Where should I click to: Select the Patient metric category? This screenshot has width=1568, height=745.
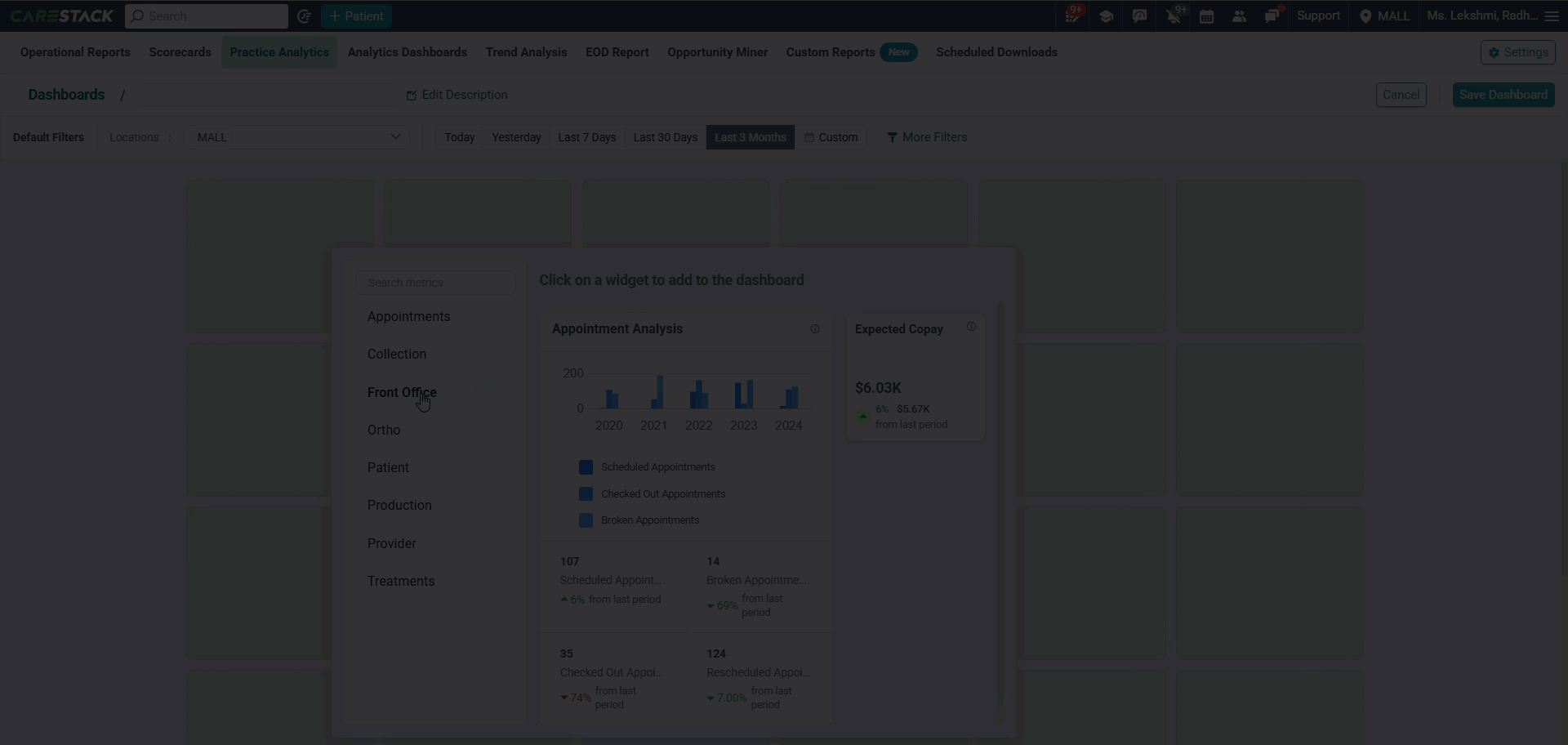388,468
